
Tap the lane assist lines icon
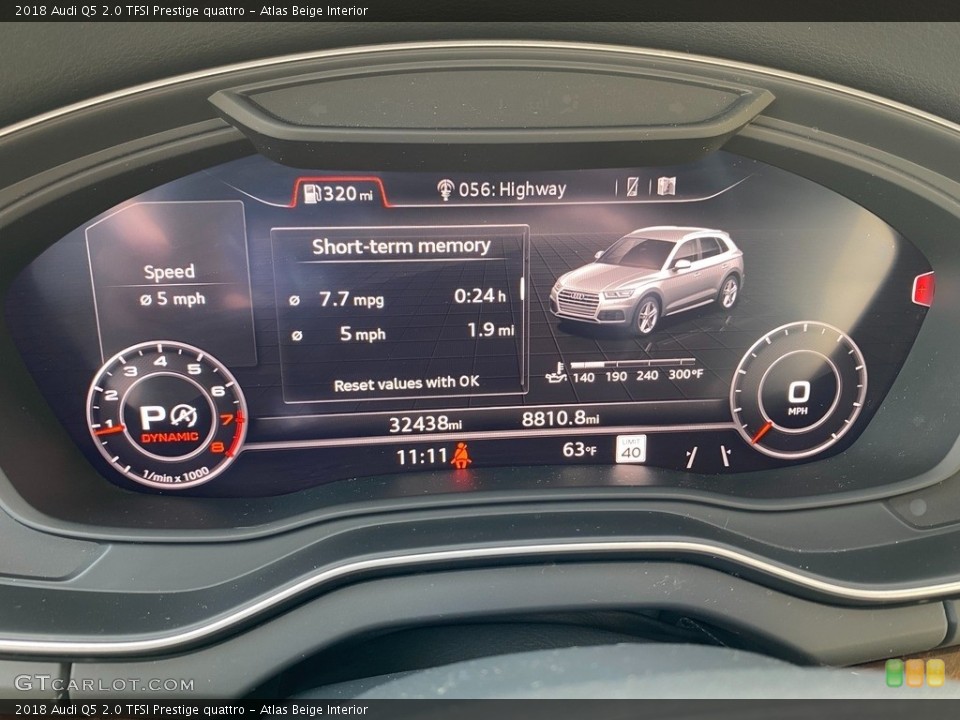pos(709,456)
